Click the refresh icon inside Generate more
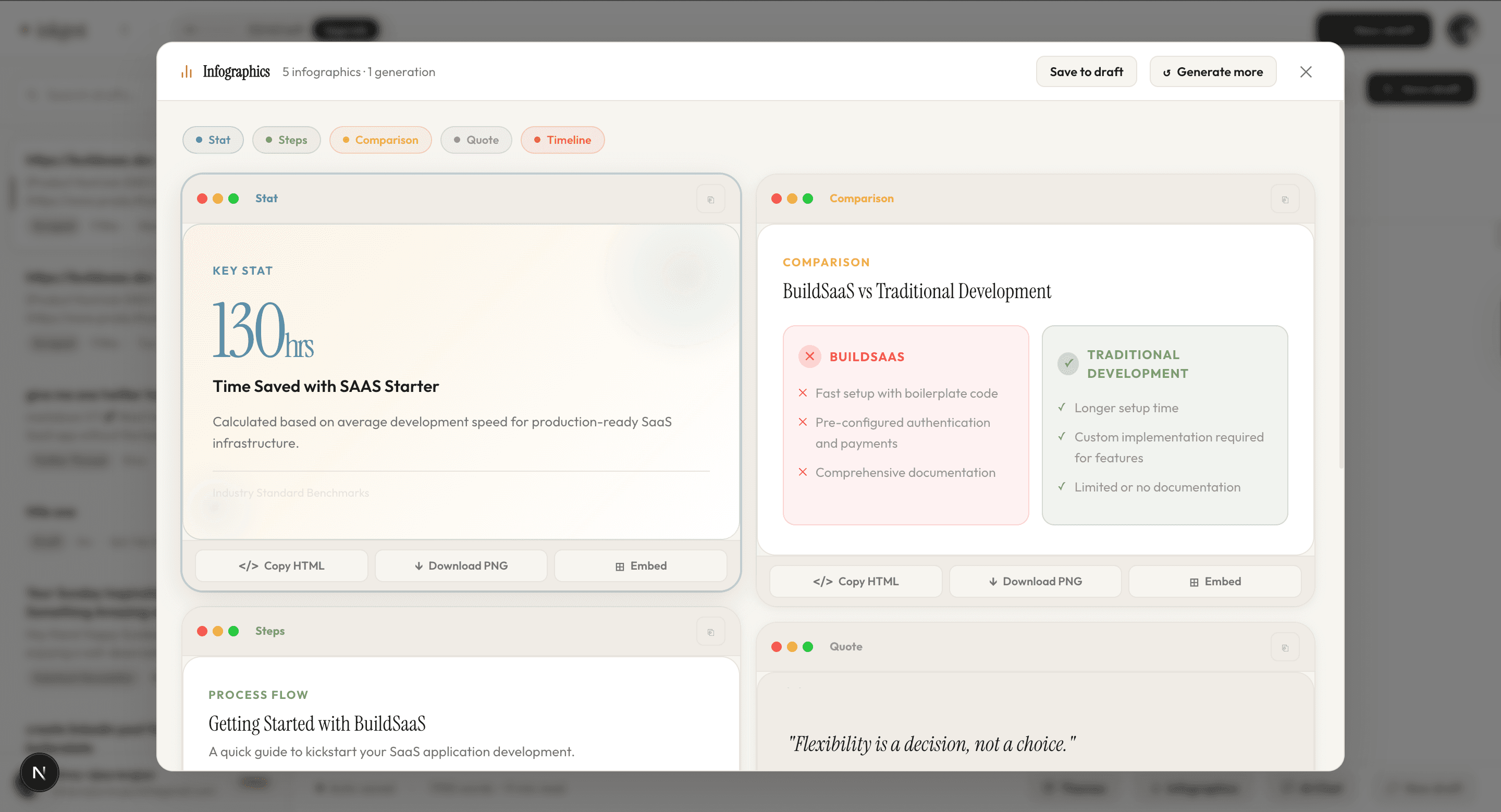Viewport: 1501px width, 812px height. (1167, 71)
